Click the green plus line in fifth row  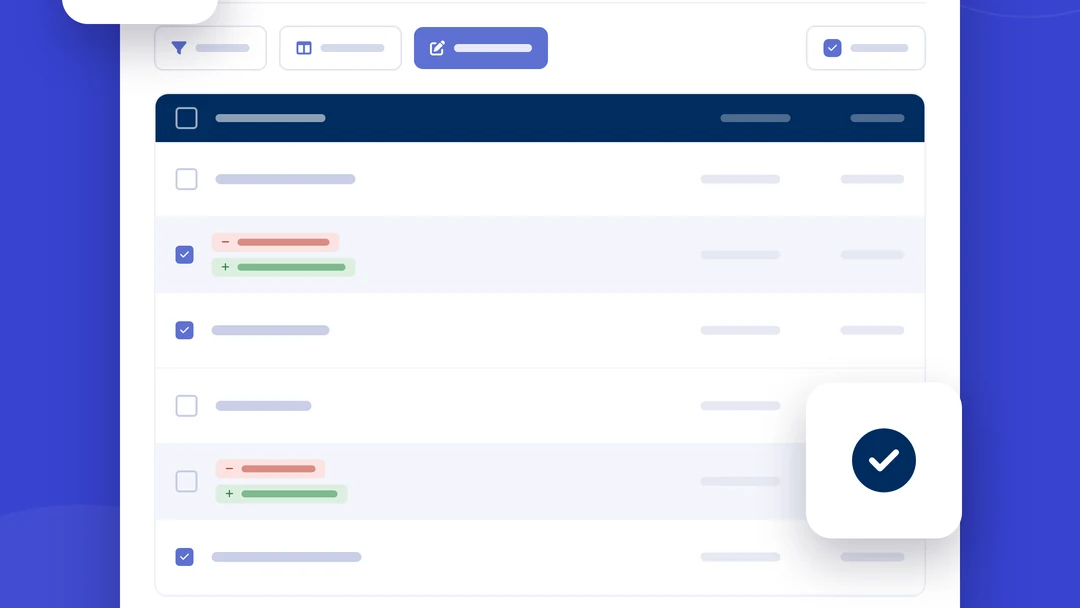(281, 494)
